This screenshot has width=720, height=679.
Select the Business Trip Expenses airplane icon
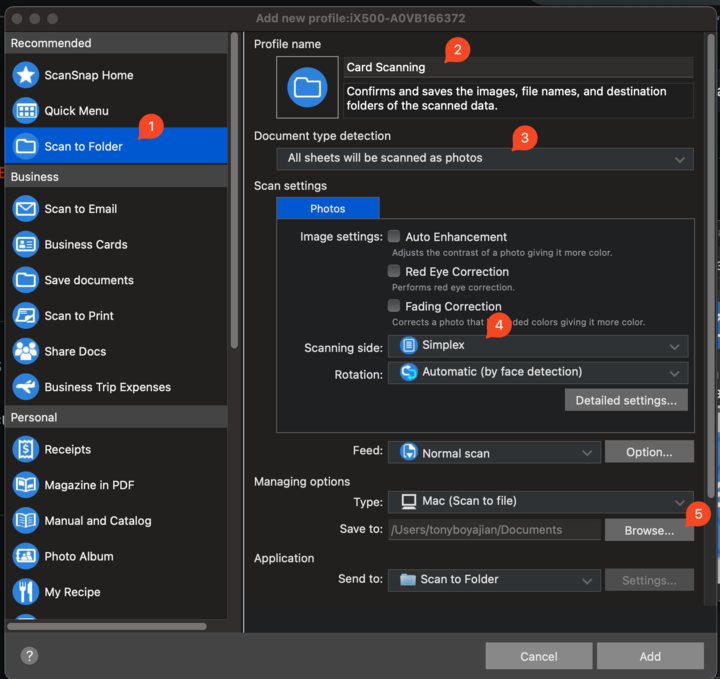pos(26,387)
